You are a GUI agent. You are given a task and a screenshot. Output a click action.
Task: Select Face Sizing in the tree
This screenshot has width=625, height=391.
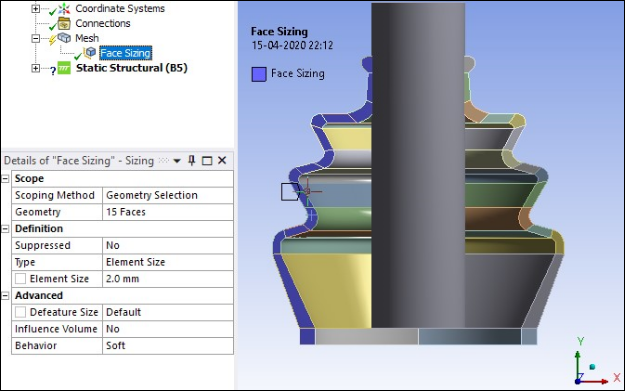point(126,53)
